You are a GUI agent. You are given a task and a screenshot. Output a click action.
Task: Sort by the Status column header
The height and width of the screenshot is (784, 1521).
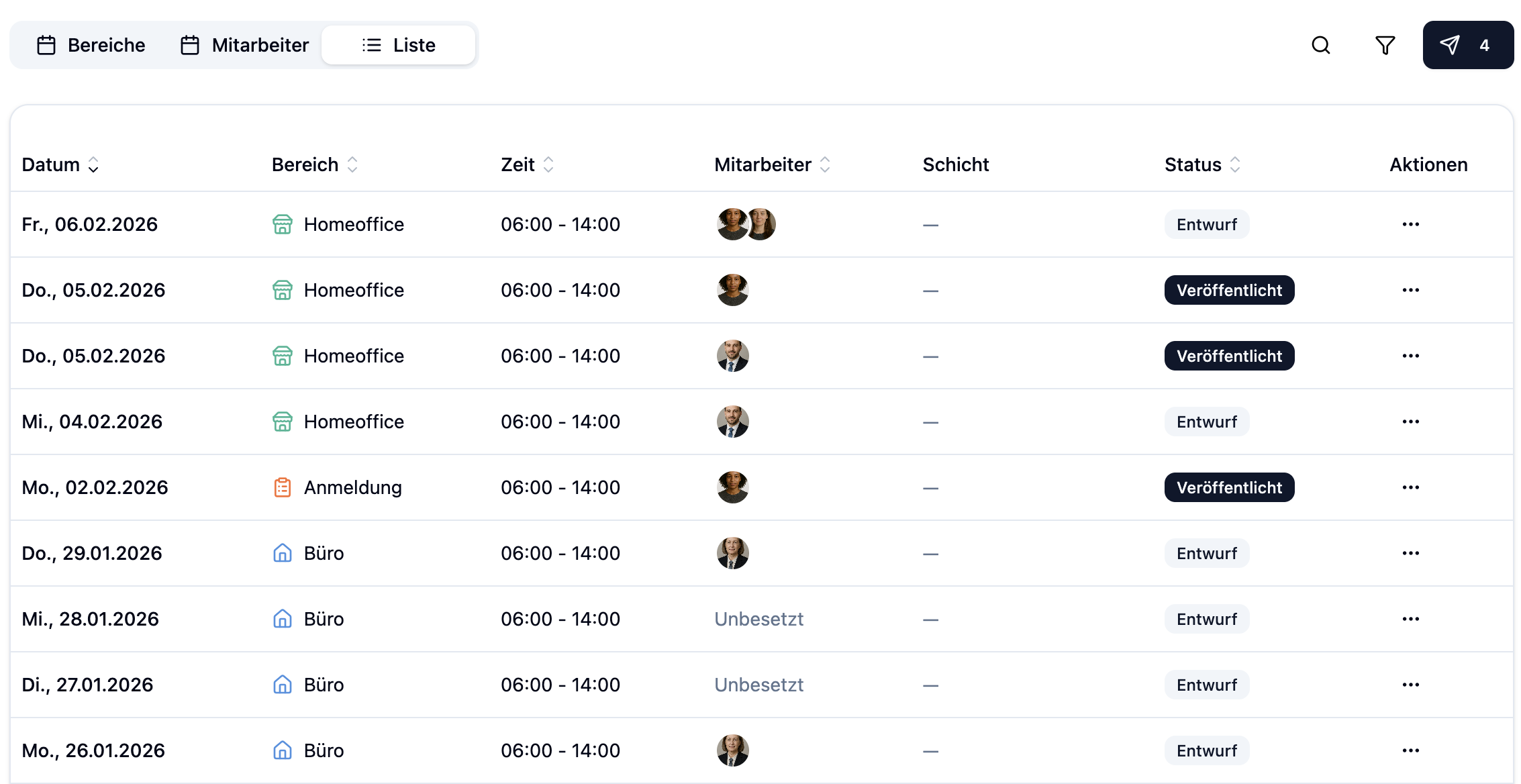tap(1202, 164)
